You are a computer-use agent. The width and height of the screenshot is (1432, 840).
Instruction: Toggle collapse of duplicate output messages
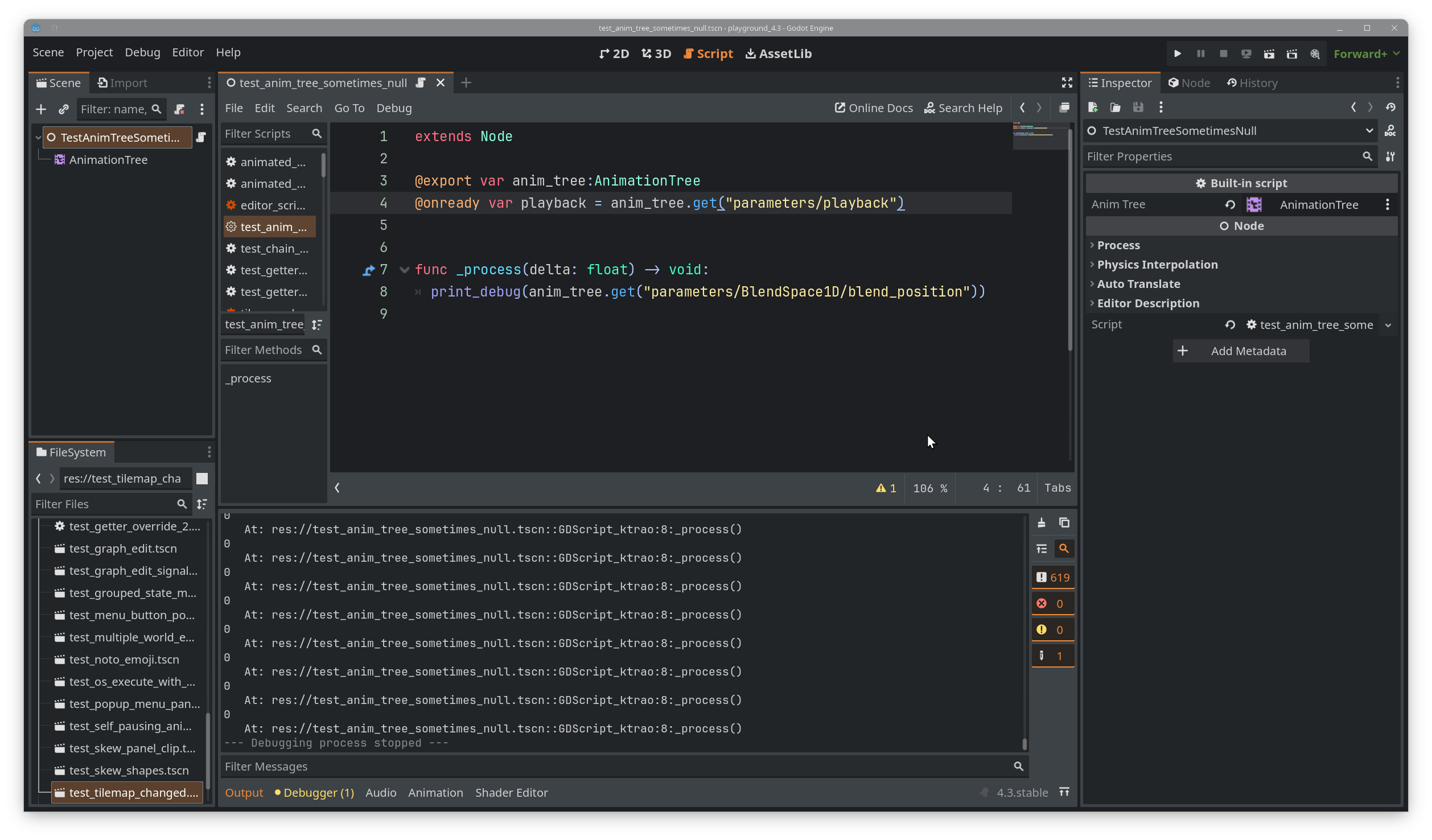[x=1041, y=549]
